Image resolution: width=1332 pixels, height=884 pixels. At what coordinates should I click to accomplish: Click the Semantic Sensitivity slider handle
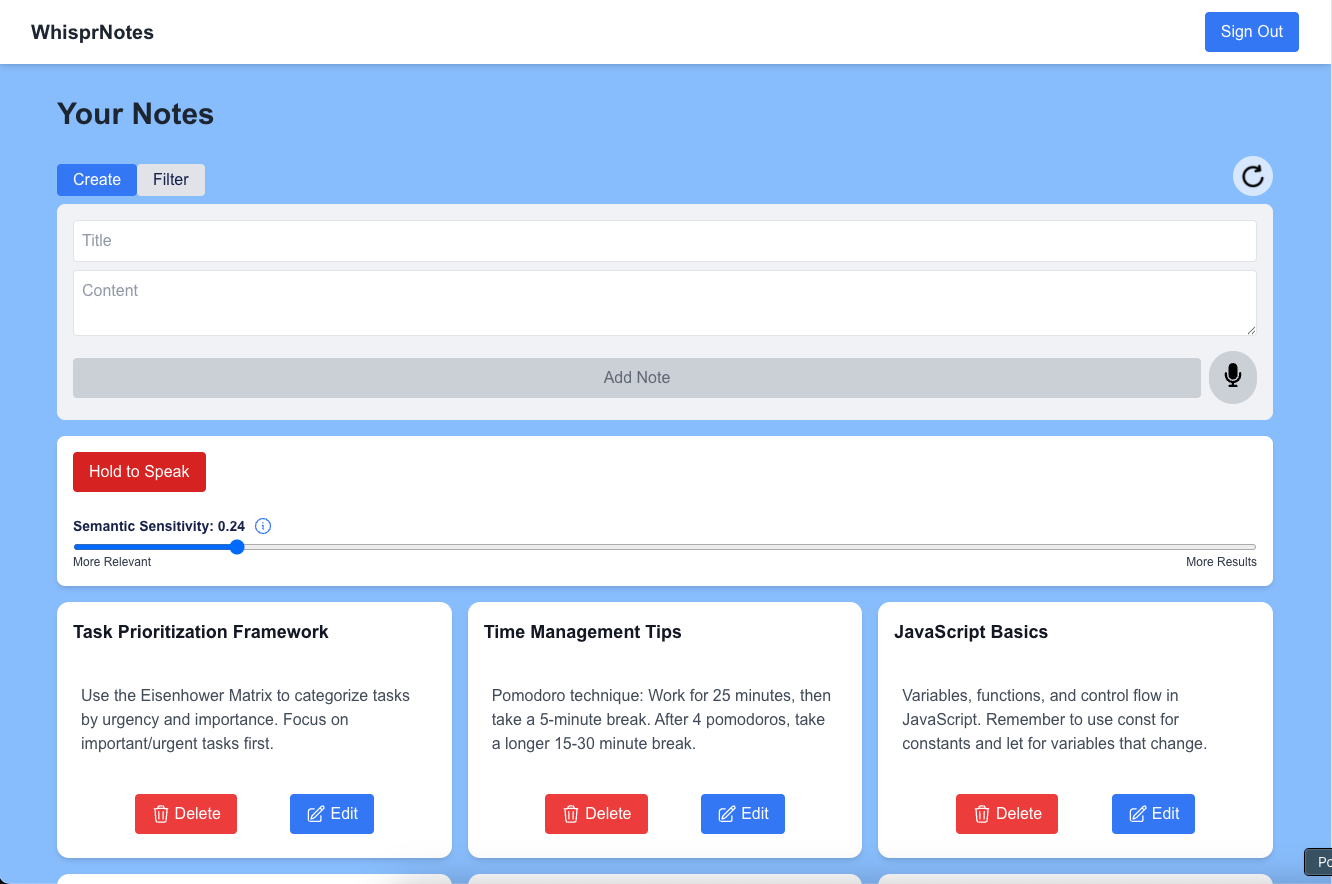coord(237,547)
